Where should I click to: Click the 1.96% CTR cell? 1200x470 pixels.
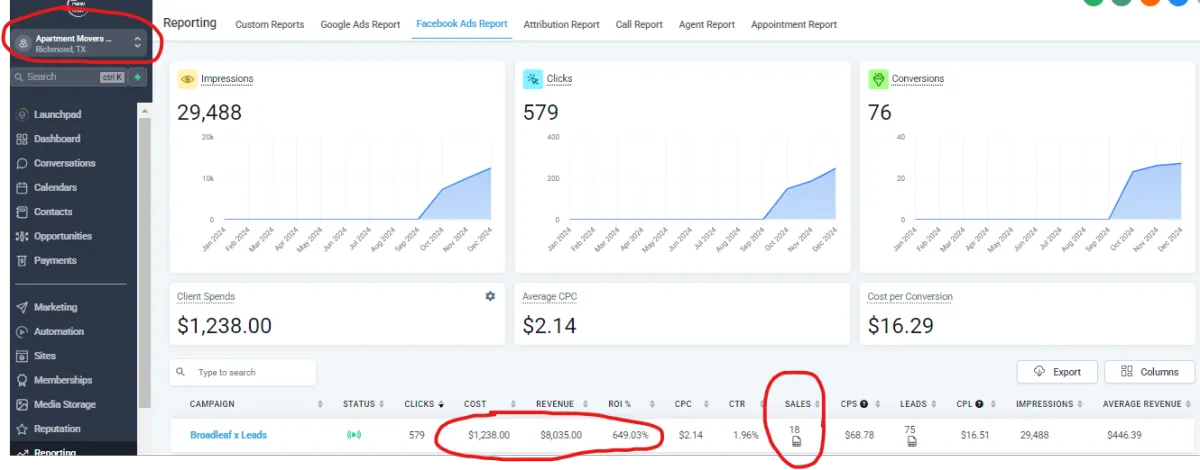(x=745, y=435)
